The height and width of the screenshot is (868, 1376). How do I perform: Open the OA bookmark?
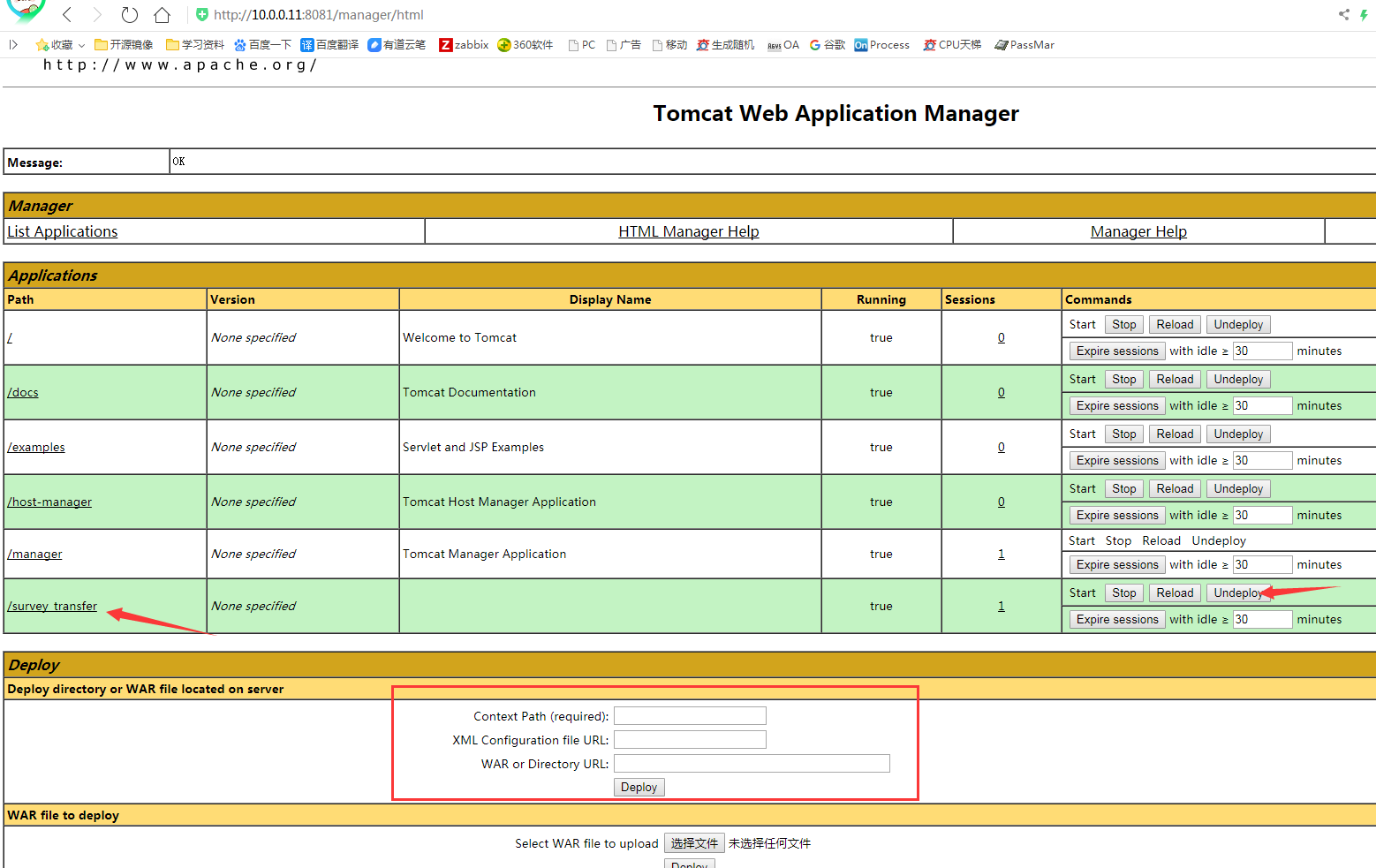pos(783,44)
